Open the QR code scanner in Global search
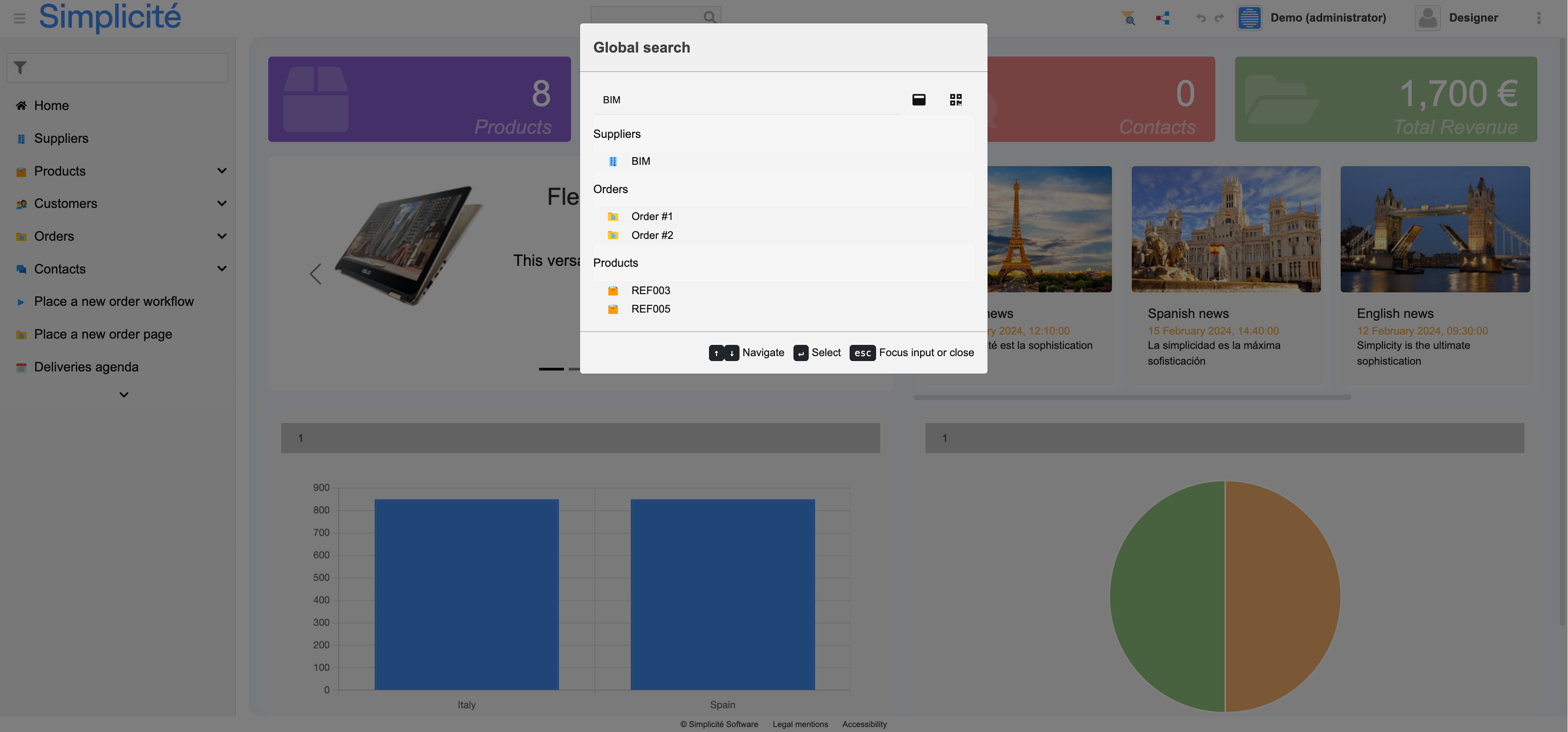The image size is (1568, 732). (956, 99)
